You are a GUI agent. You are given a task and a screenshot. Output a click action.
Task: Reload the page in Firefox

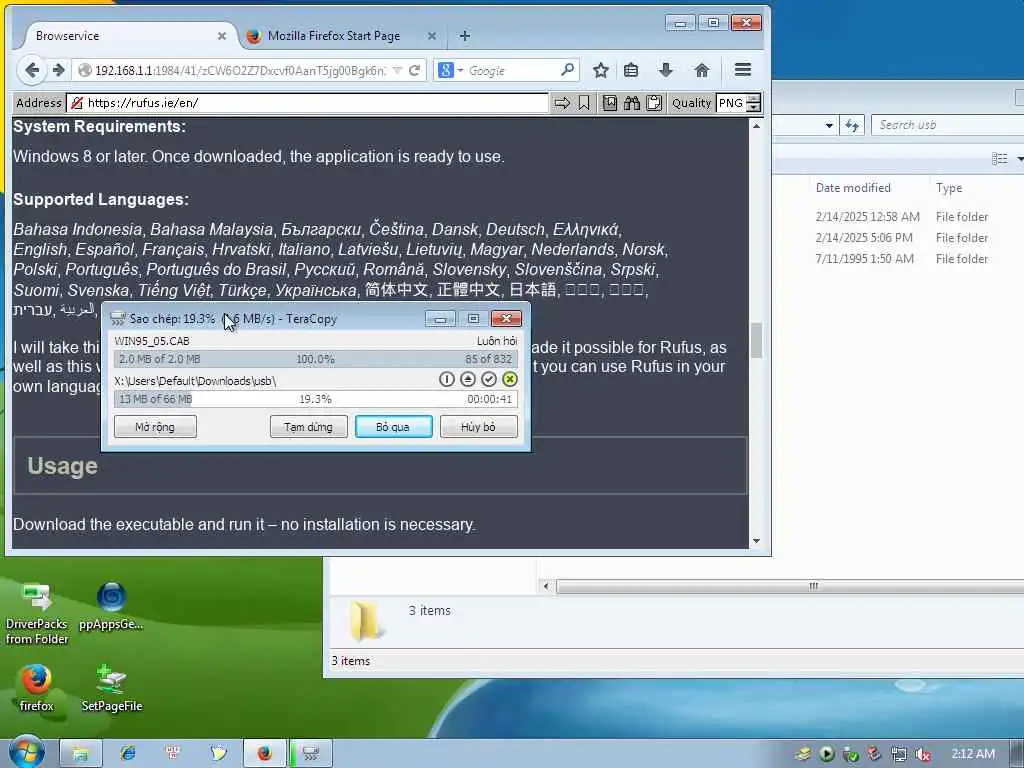(414, 71)
